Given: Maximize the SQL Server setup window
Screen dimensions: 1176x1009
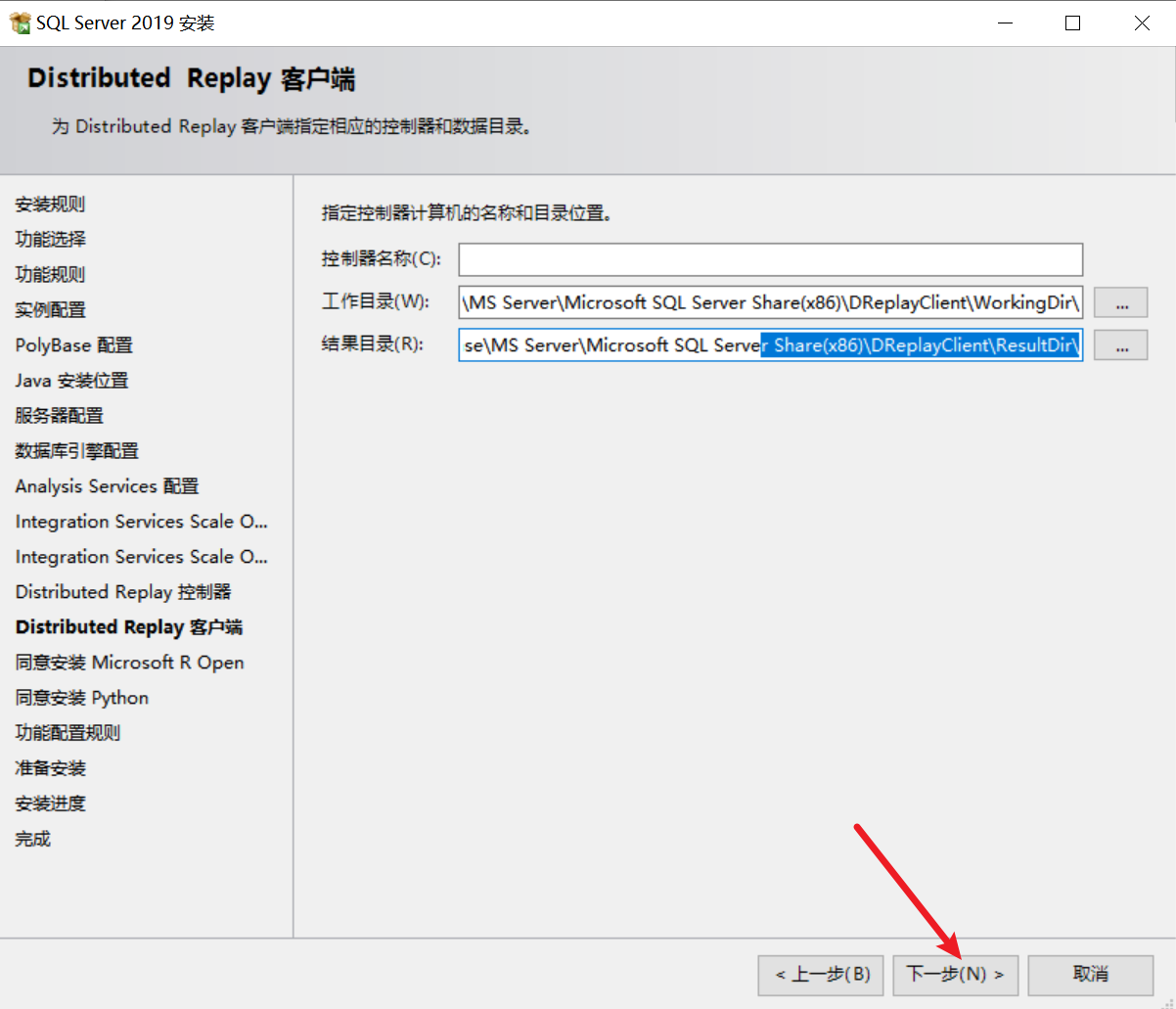Looking at the screenshot, I should [1072, 23].
